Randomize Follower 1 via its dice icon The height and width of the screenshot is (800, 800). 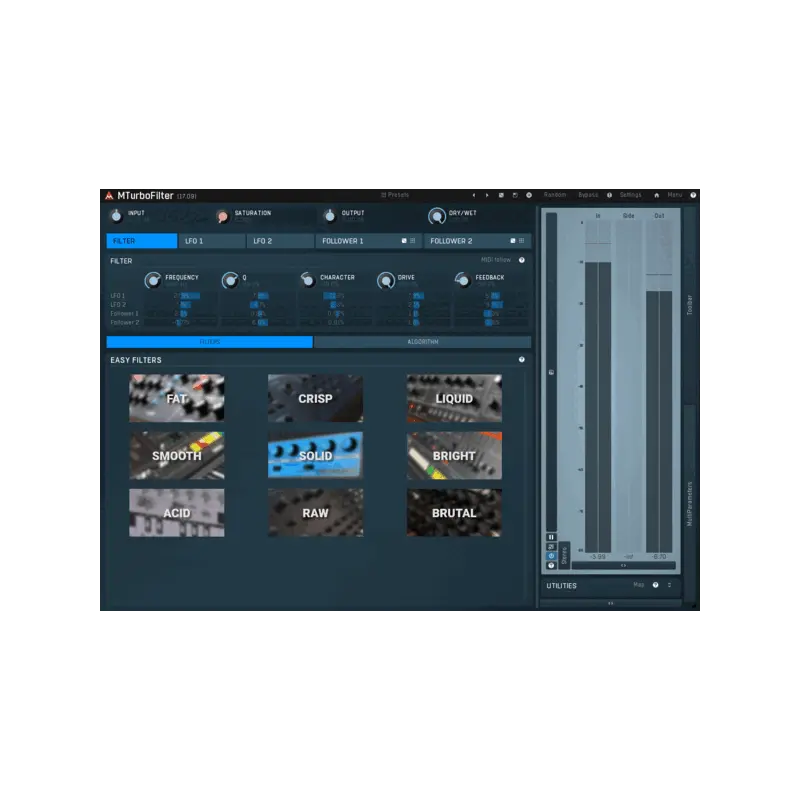click(x=404, y=241)
